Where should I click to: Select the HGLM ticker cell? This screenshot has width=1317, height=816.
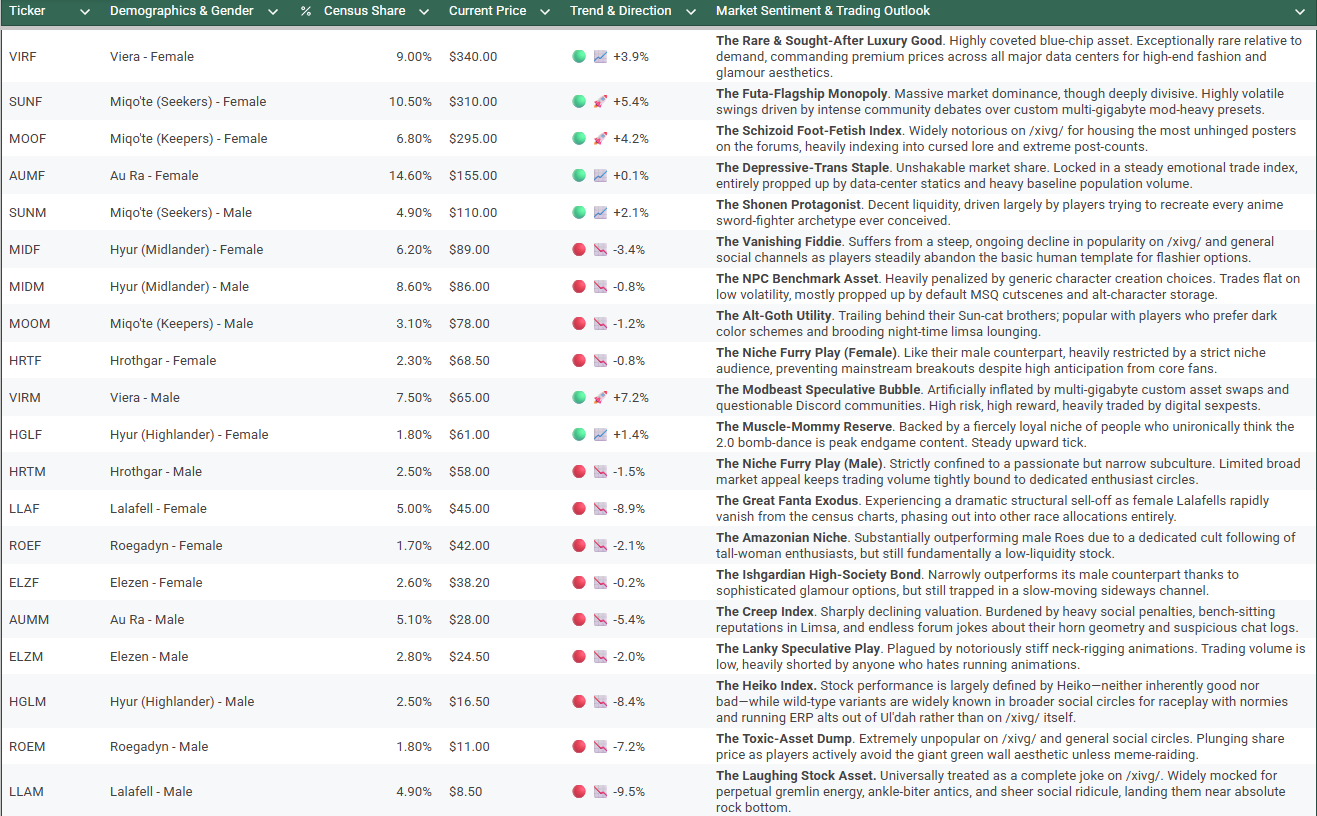pos(25,702)
